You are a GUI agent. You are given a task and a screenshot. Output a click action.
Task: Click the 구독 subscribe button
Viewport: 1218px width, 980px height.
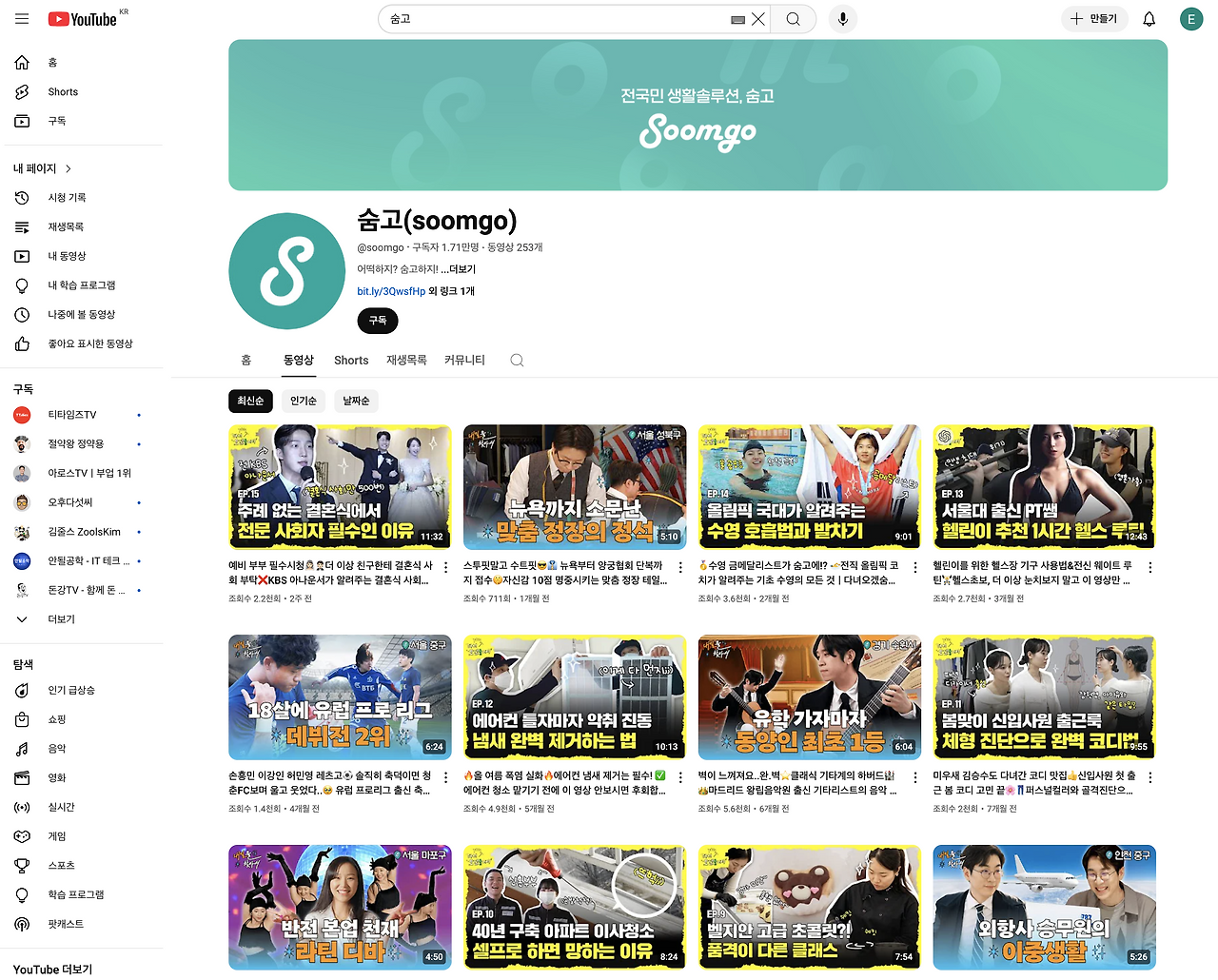click(x=378, y=322)
